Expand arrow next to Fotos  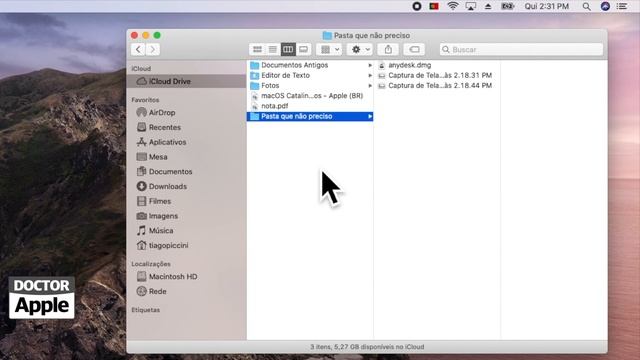coord(370,85)
